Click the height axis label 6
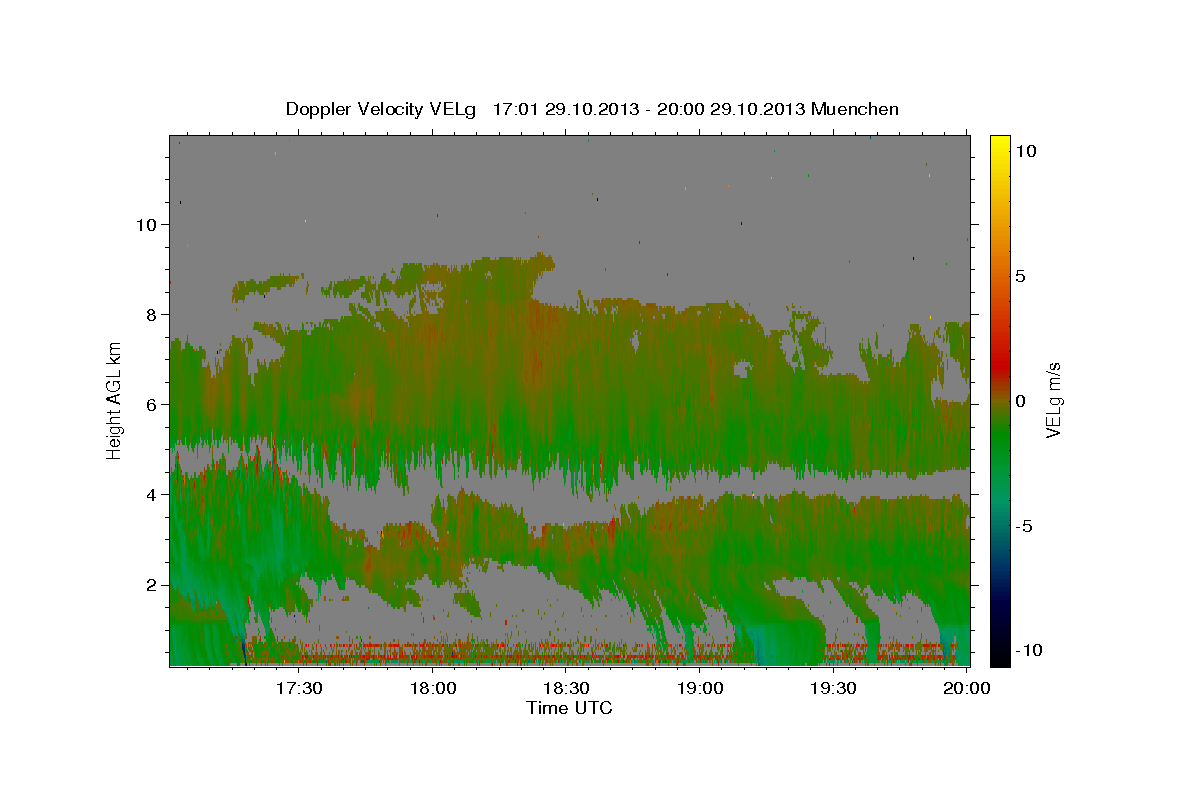Image resolution: width=1200 pixels, height=800 pixels. click(x=151, y=405)
